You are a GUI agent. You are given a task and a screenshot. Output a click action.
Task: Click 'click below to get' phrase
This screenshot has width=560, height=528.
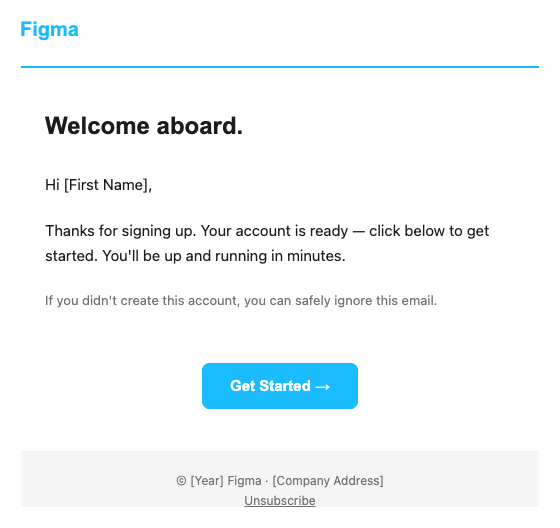[429, 231]
